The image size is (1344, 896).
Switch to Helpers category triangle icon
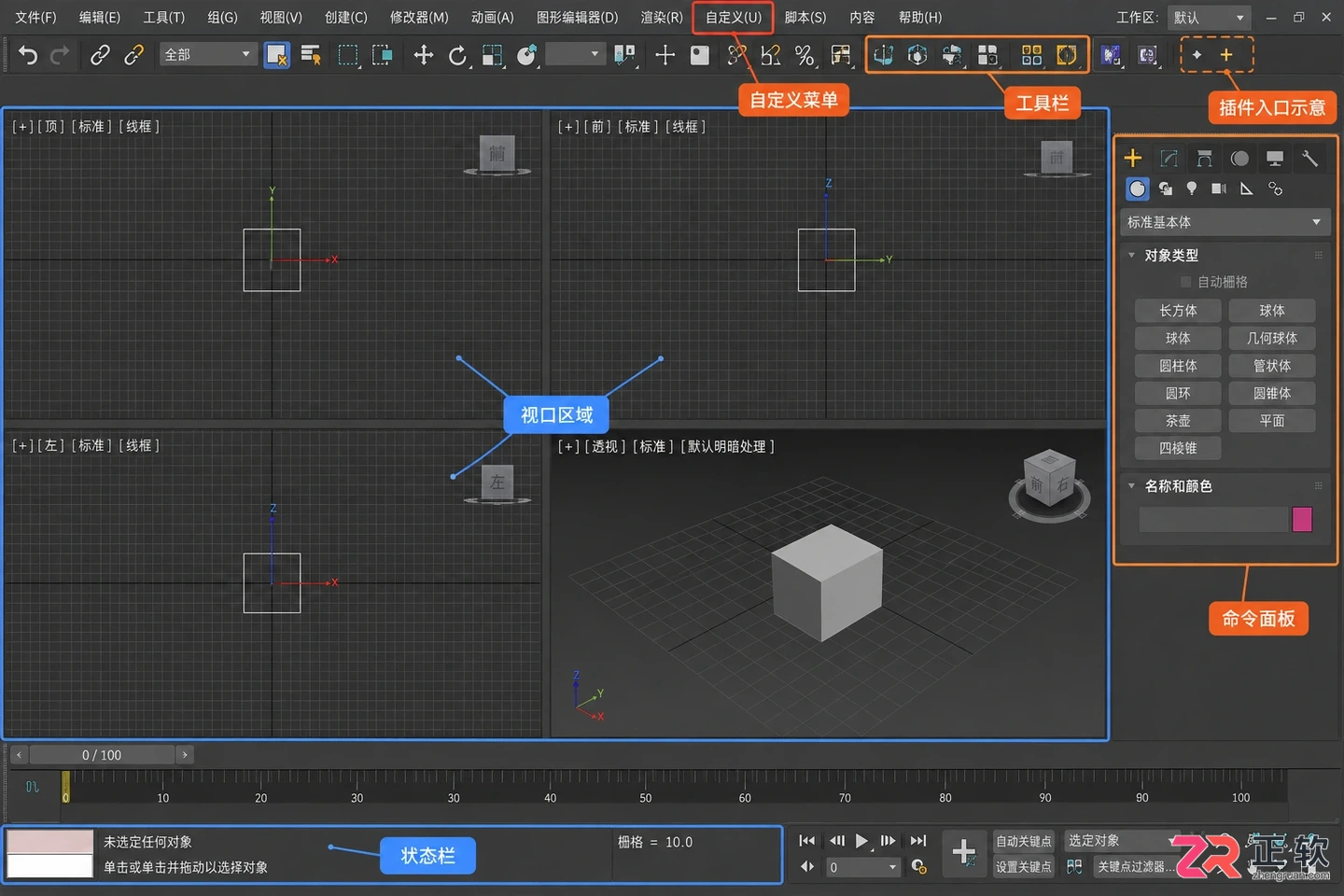click(x=1246, y=189)
